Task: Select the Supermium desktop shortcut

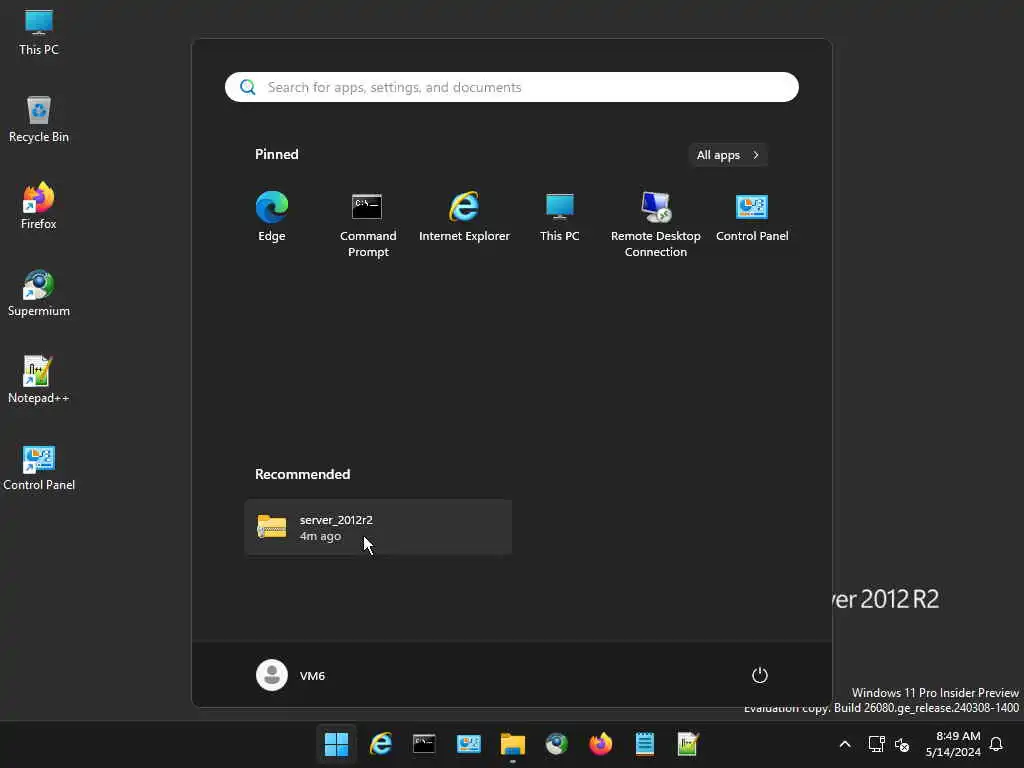Action: (39, 293)
